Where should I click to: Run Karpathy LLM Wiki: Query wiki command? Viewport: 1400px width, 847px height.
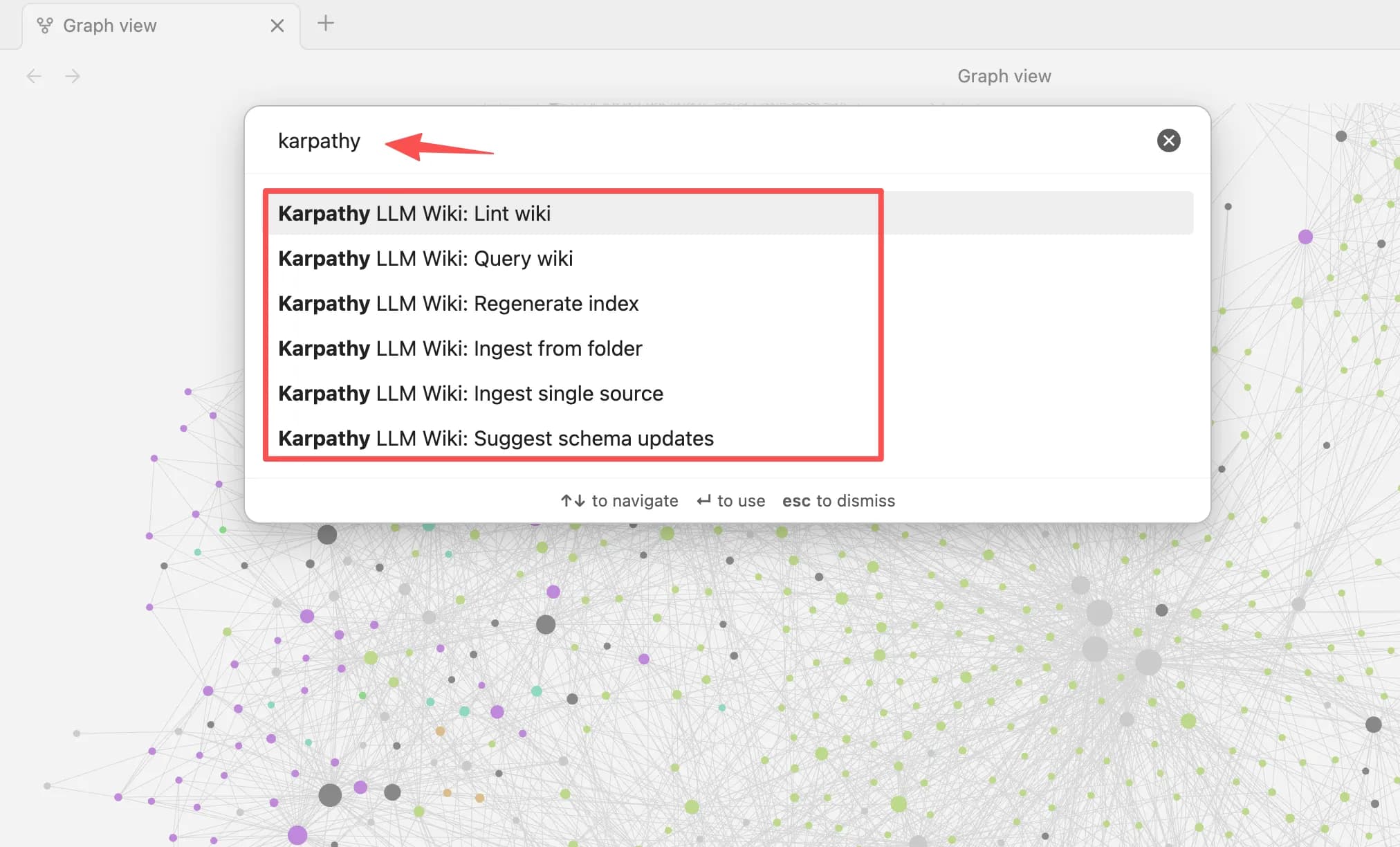[728, 258]
